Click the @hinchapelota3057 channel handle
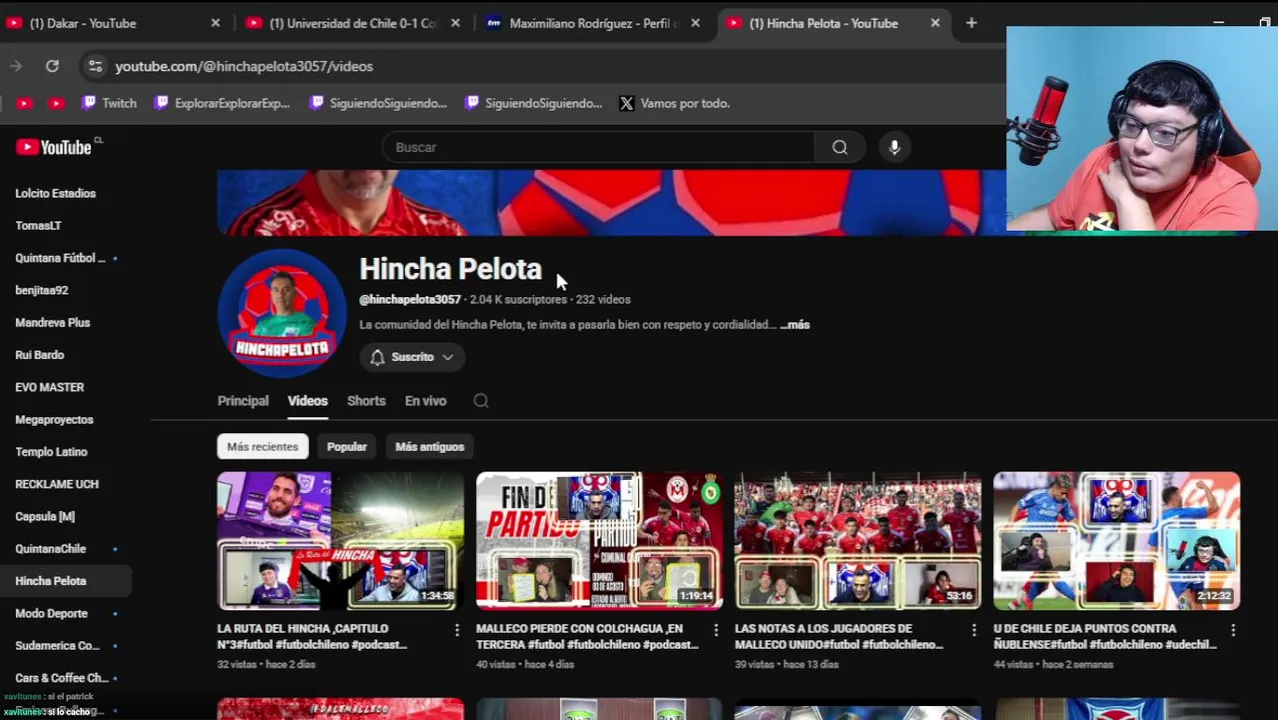 (x=410, y=300)
